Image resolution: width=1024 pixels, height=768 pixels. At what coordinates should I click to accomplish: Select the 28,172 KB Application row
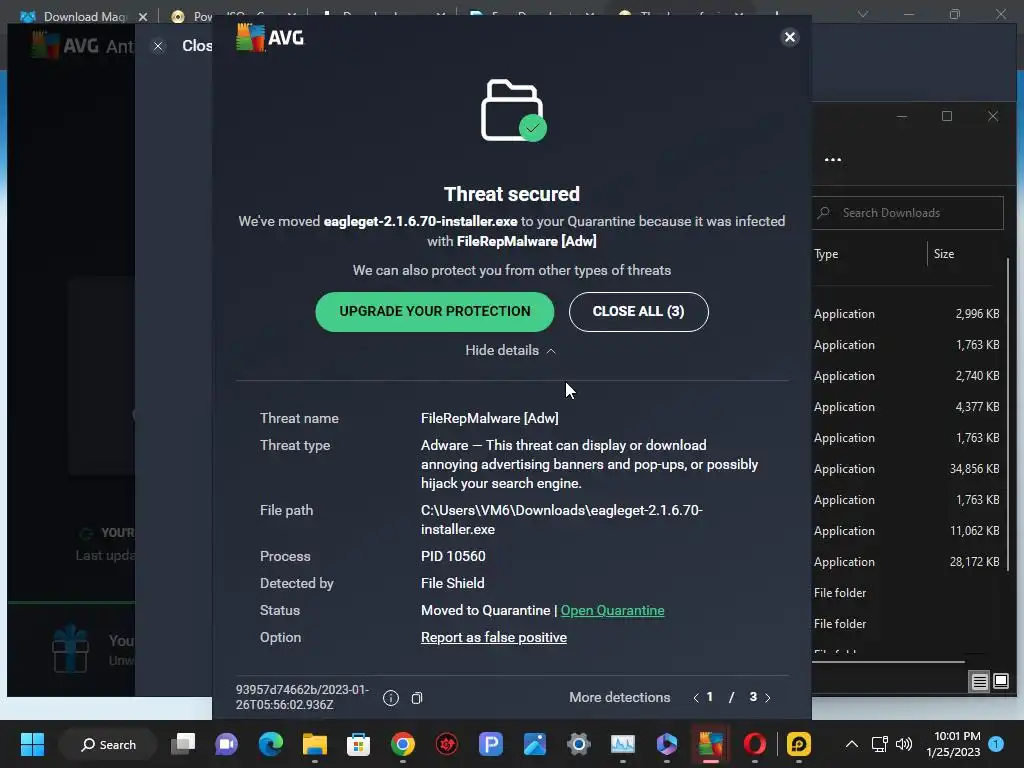point(906,562)
